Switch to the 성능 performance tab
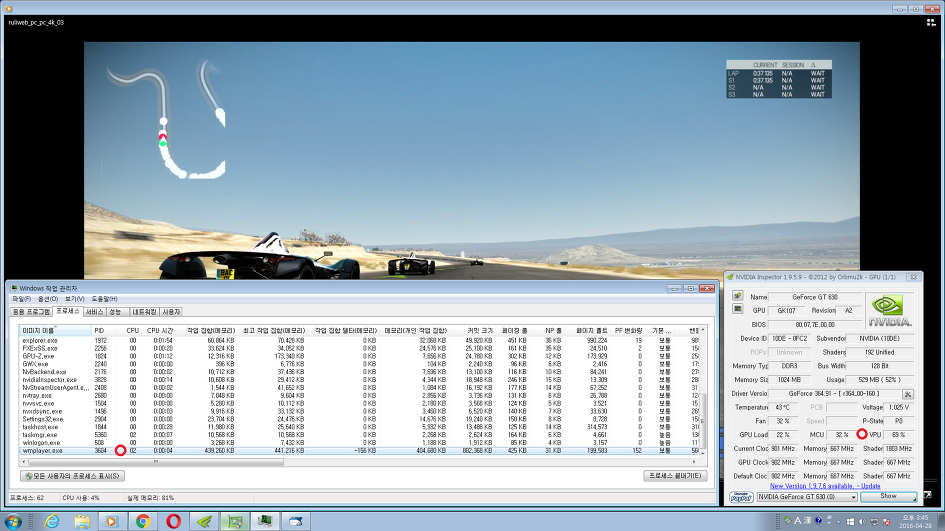The width and height of the screenshot is (945, 531). click(x=118, y=312)
